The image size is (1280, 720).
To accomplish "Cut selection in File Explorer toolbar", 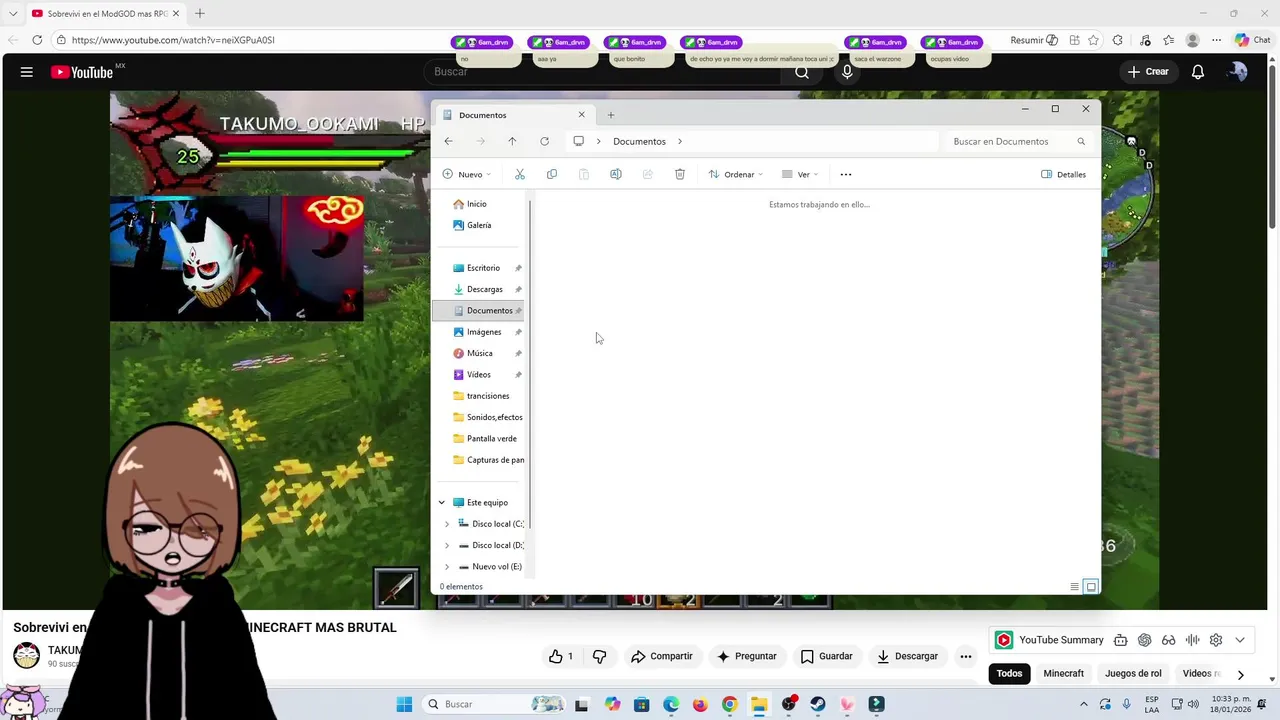I will 520,174.
